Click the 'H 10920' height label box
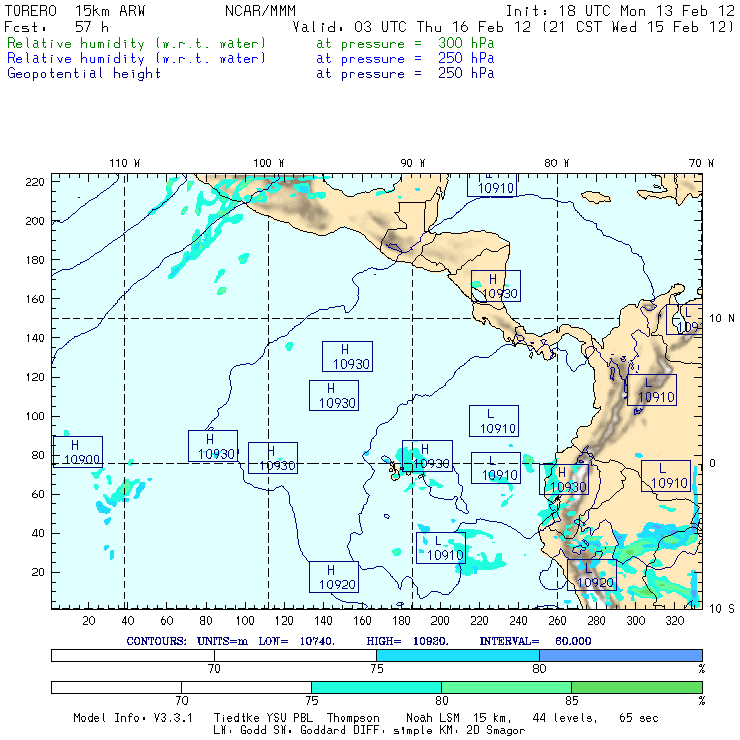Image resolution: width=740 pixels, height=740 pixels. [334, 577]
